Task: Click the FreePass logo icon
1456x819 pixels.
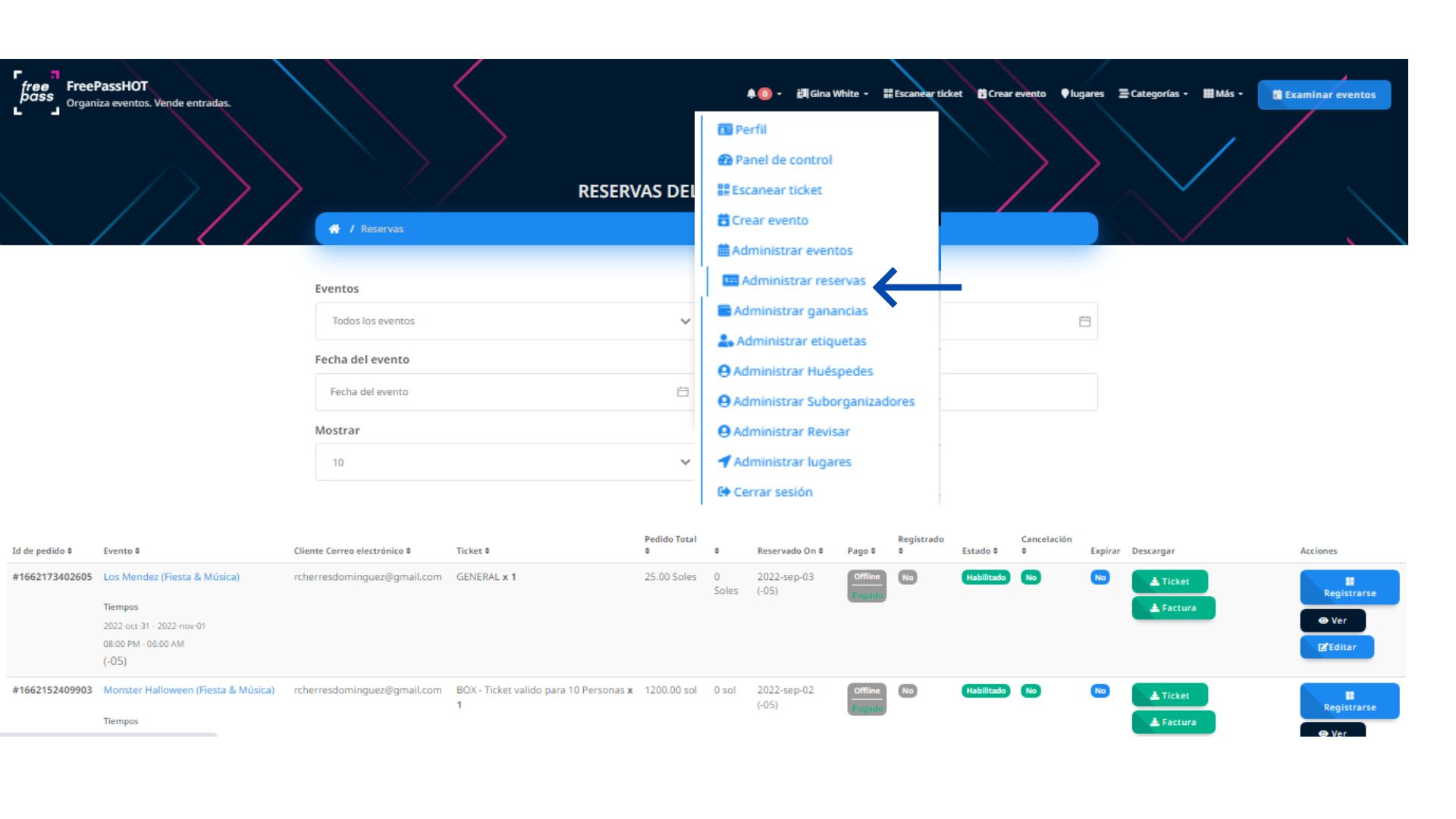Action: [36, 94]
